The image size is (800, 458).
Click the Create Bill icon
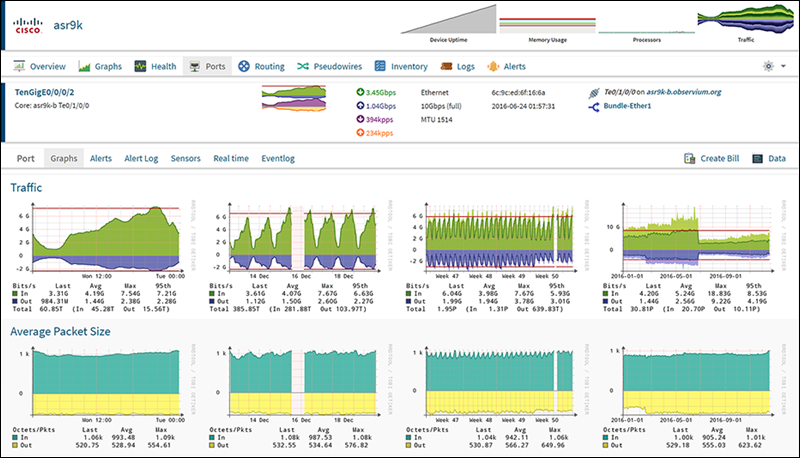click(x=689, y=159)
